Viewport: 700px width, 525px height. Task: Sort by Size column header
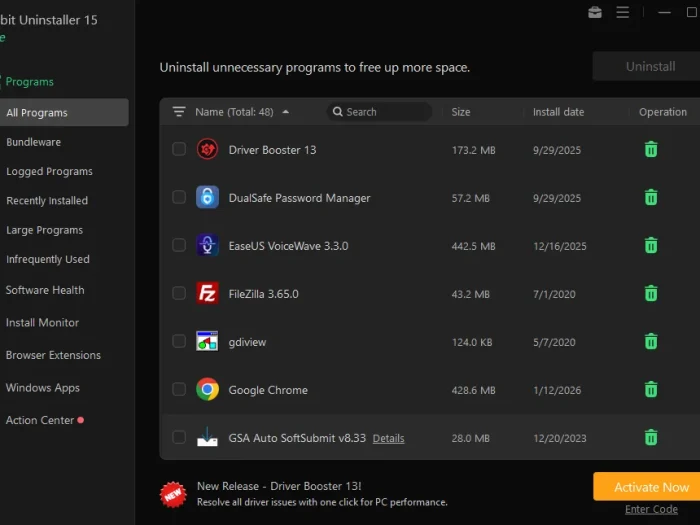pyautogui.click(x=461, y=112)
